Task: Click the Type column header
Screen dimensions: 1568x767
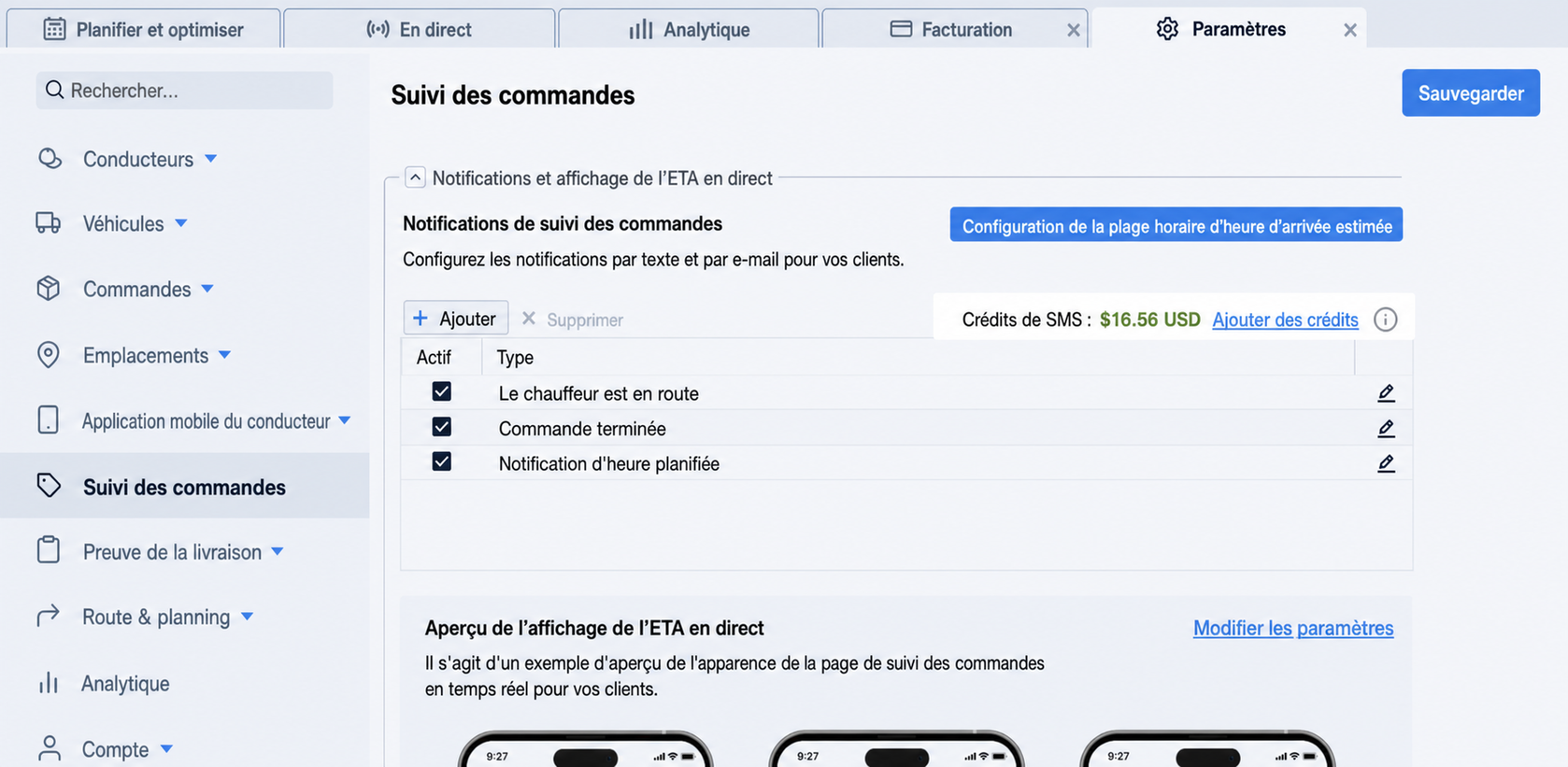Action: 515,357
